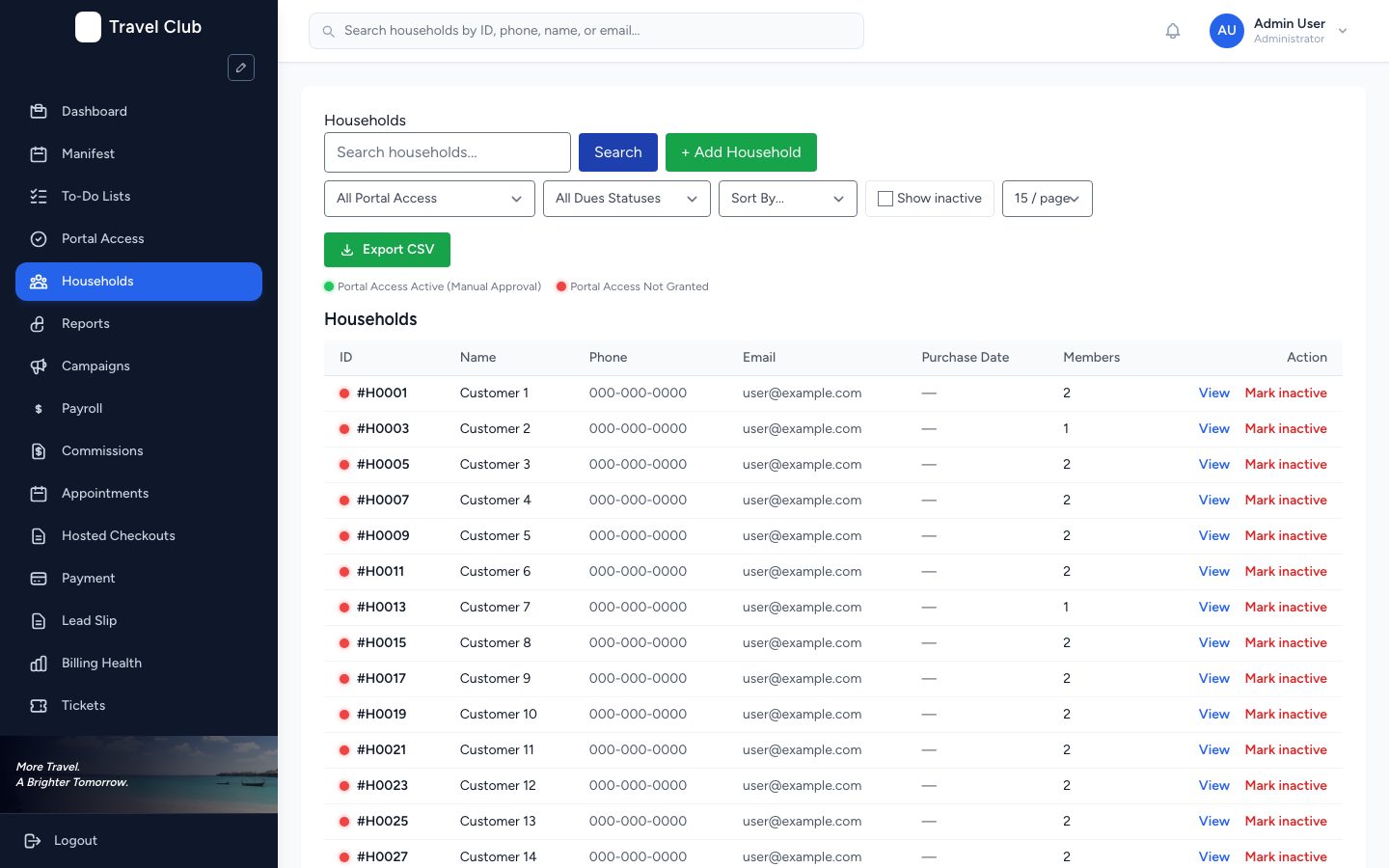Click the Portal Access checkmark icon
This screenshot has width=1389, height=868.
39,238
